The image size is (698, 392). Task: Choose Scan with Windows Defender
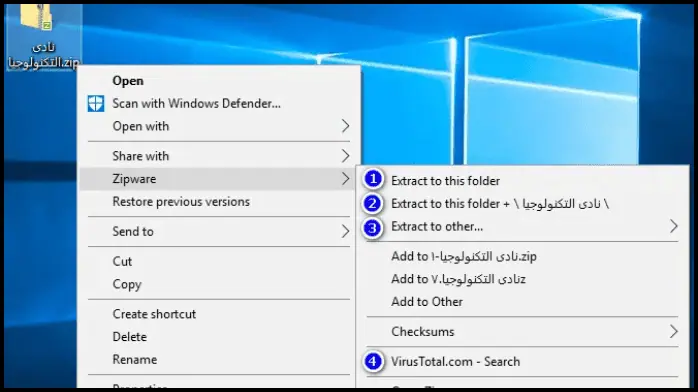pos(196,104)
